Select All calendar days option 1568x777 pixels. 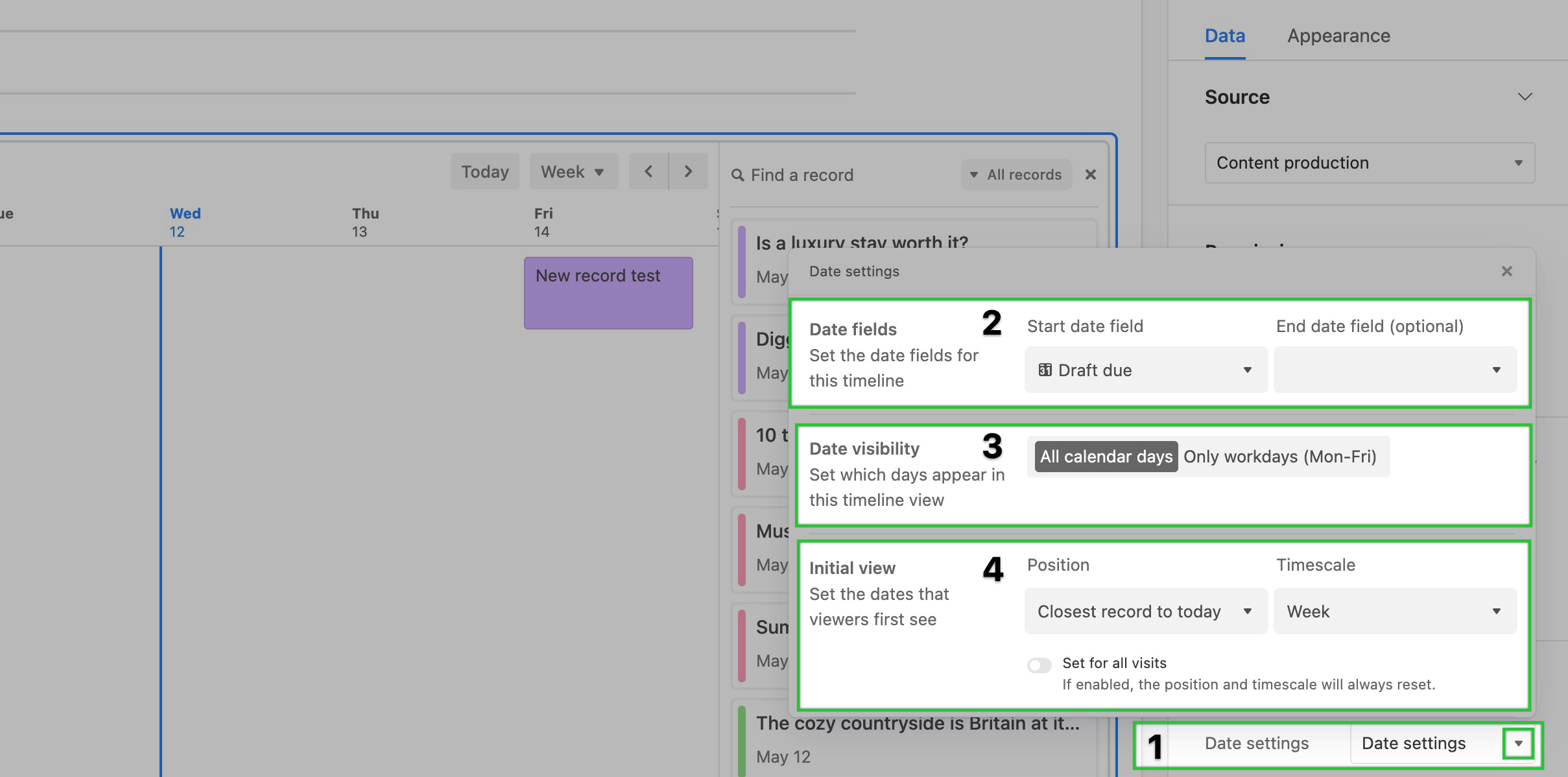tap(1106, 457)
